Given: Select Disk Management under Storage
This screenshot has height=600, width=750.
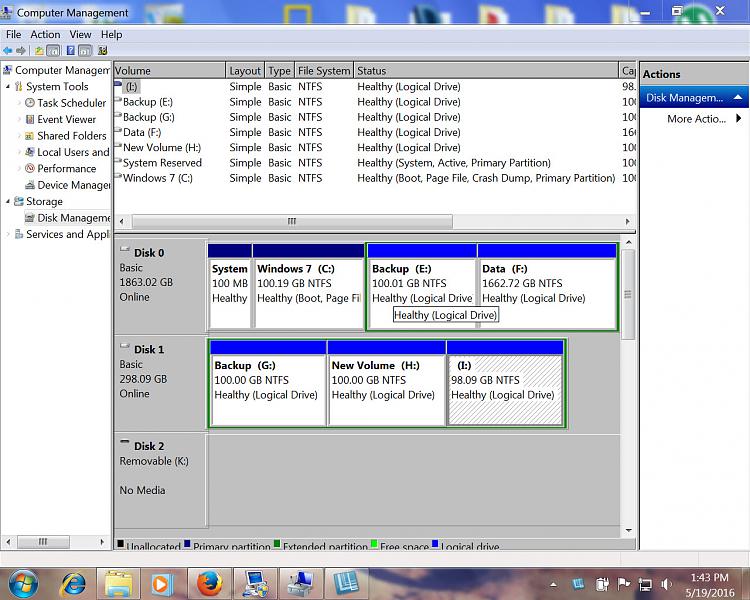Looking at the screenshot, I should pyautogui.click(x=74, y=218).
